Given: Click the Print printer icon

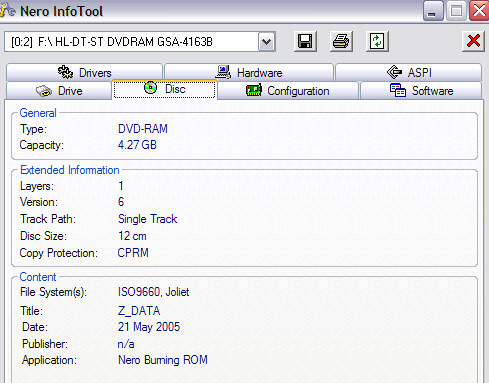Looking at the screenshot, I should tap(341, 42).
